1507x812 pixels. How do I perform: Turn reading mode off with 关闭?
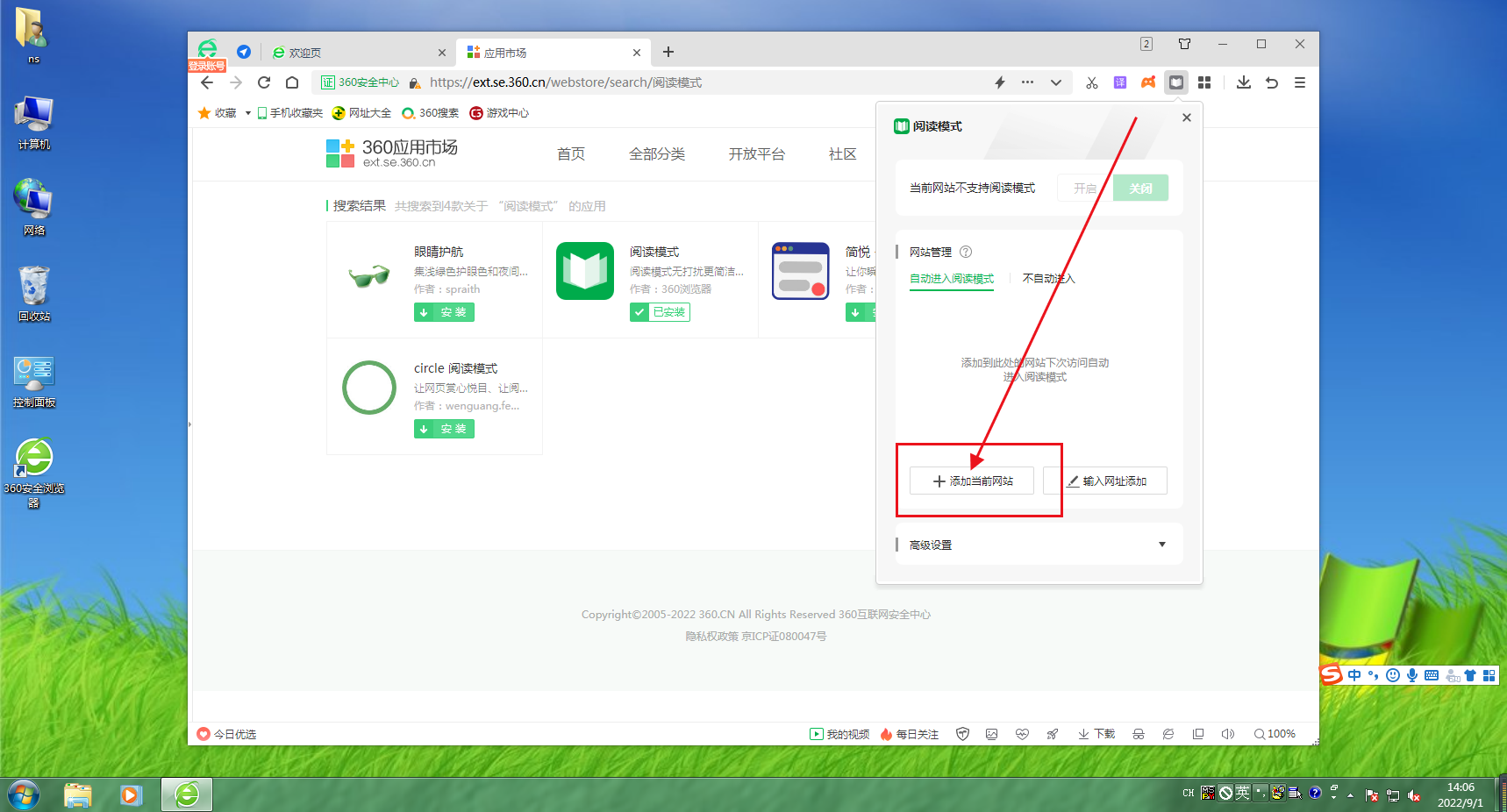(1140, 189)
